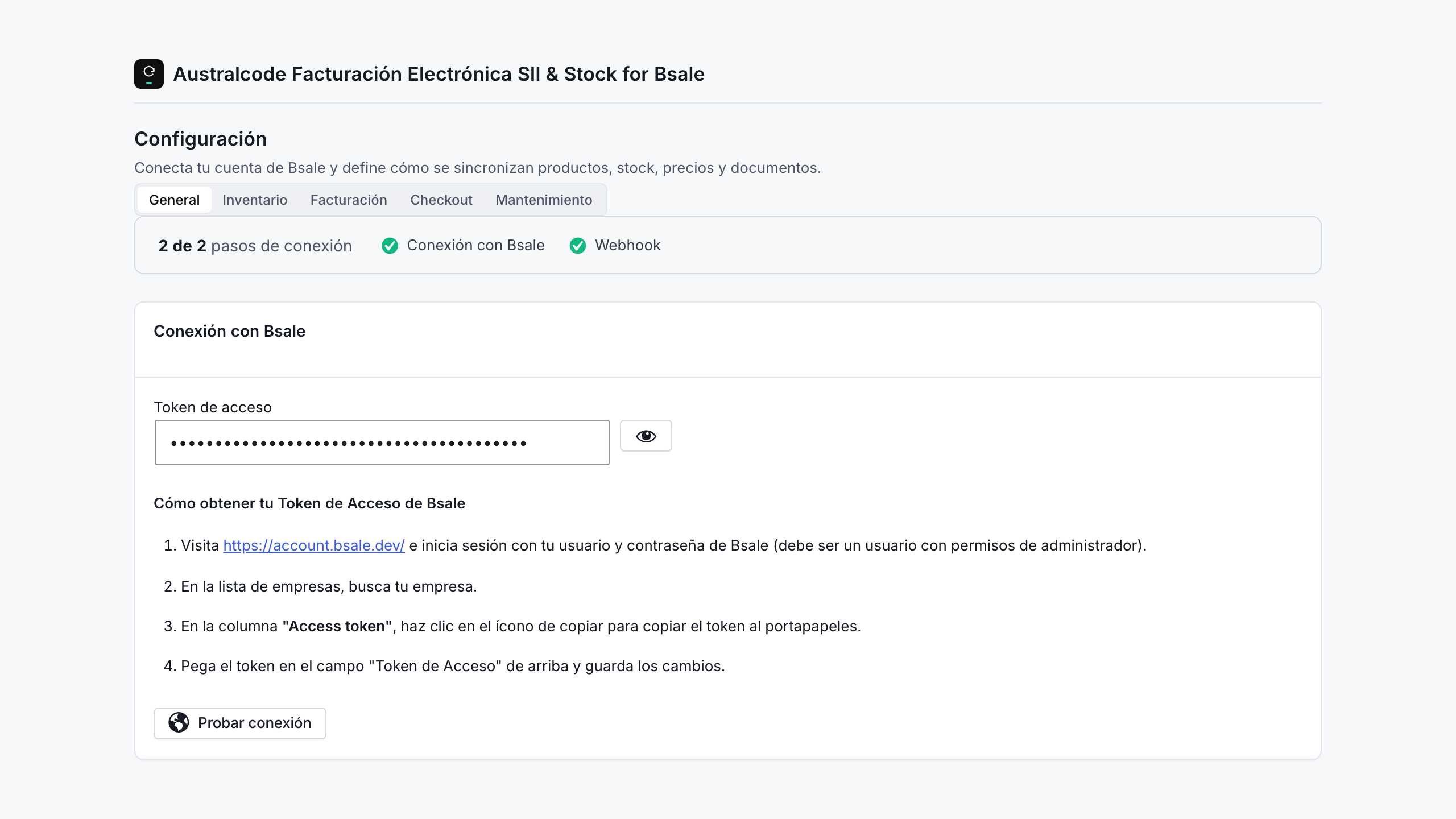Viewport: 1456px width, 819px height.
Task: Toggle token visibility with the eye icon
Action: 646,436
